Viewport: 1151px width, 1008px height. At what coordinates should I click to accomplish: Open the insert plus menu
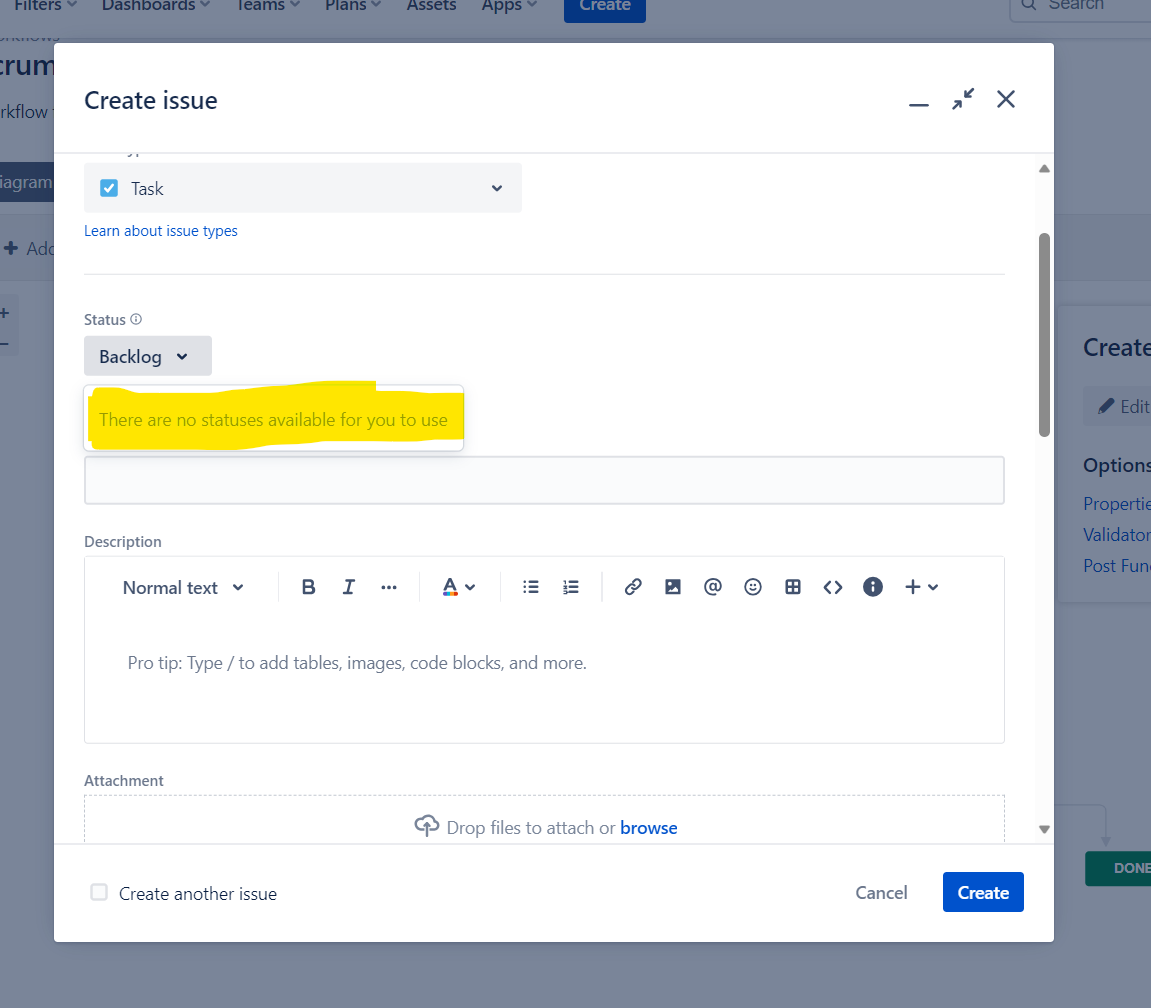(921, 587)
